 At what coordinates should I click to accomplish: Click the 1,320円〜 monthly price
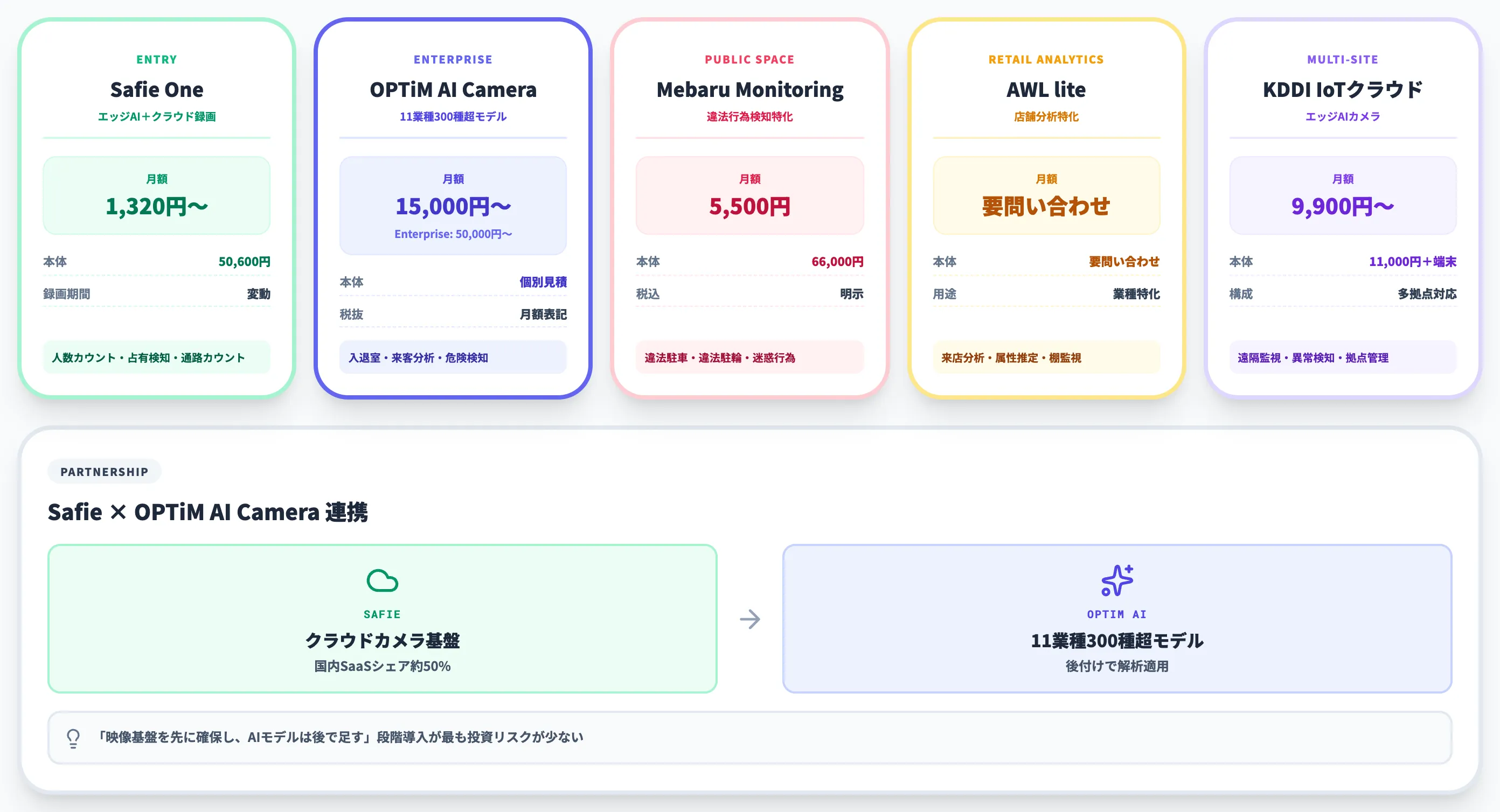157,206
